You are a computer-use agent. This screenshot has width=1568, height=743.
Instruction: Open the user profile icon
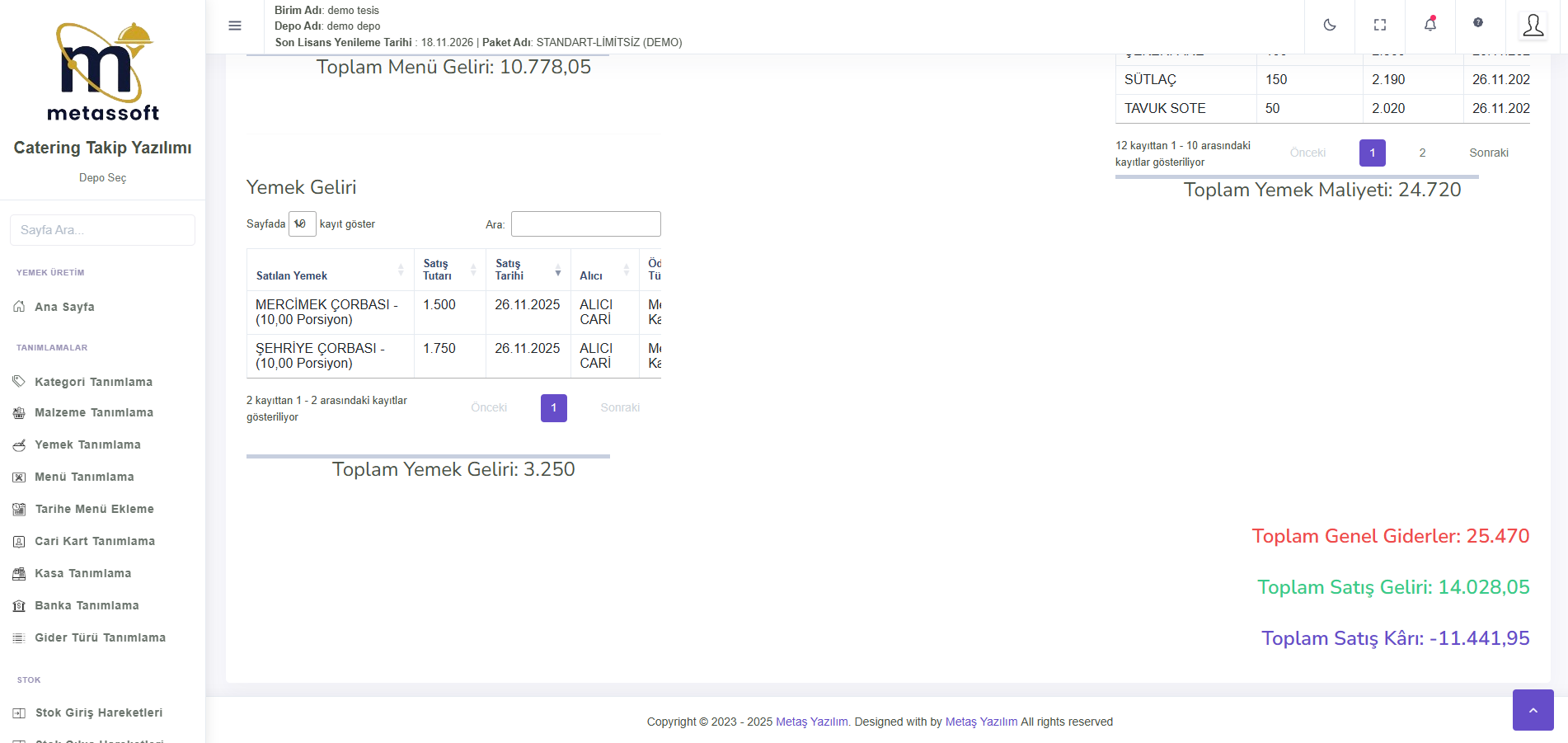pyautogui.click(x=1533, y=26)
